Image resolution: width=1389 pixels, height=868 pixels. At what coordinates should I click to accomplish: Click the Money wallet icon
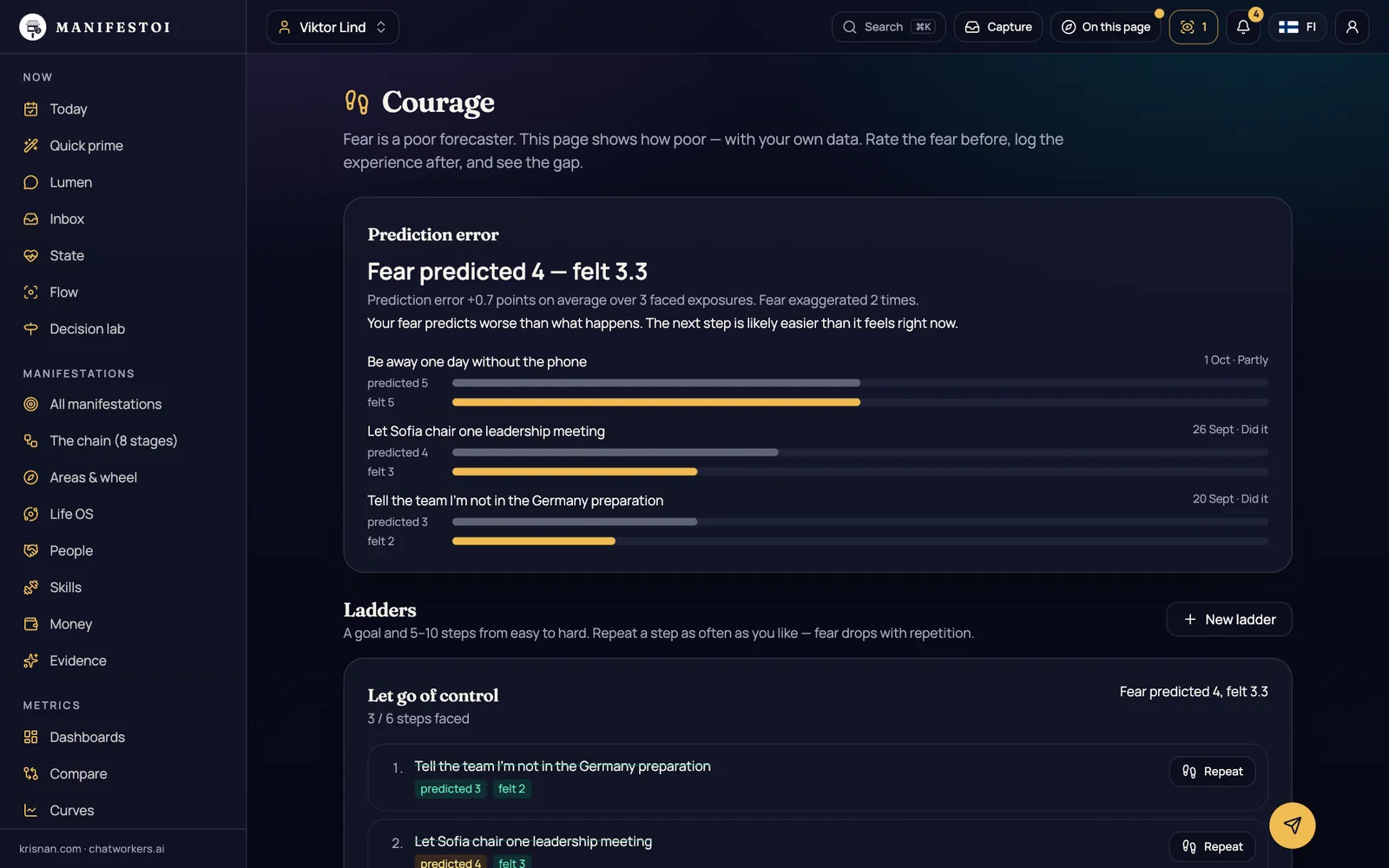coord(31,624)
